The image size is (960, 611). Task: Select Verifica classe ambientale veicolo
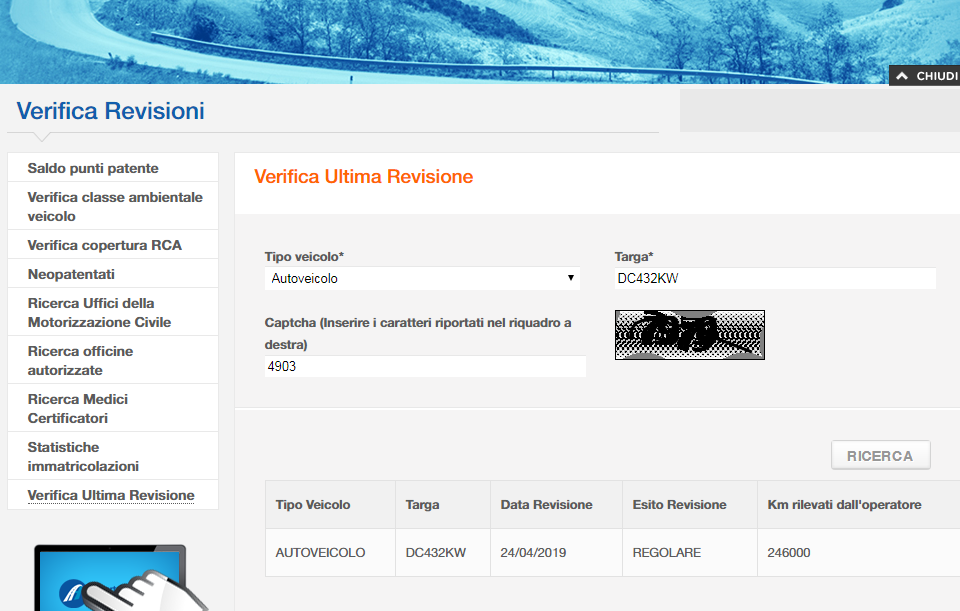click(x=114, y=207)
